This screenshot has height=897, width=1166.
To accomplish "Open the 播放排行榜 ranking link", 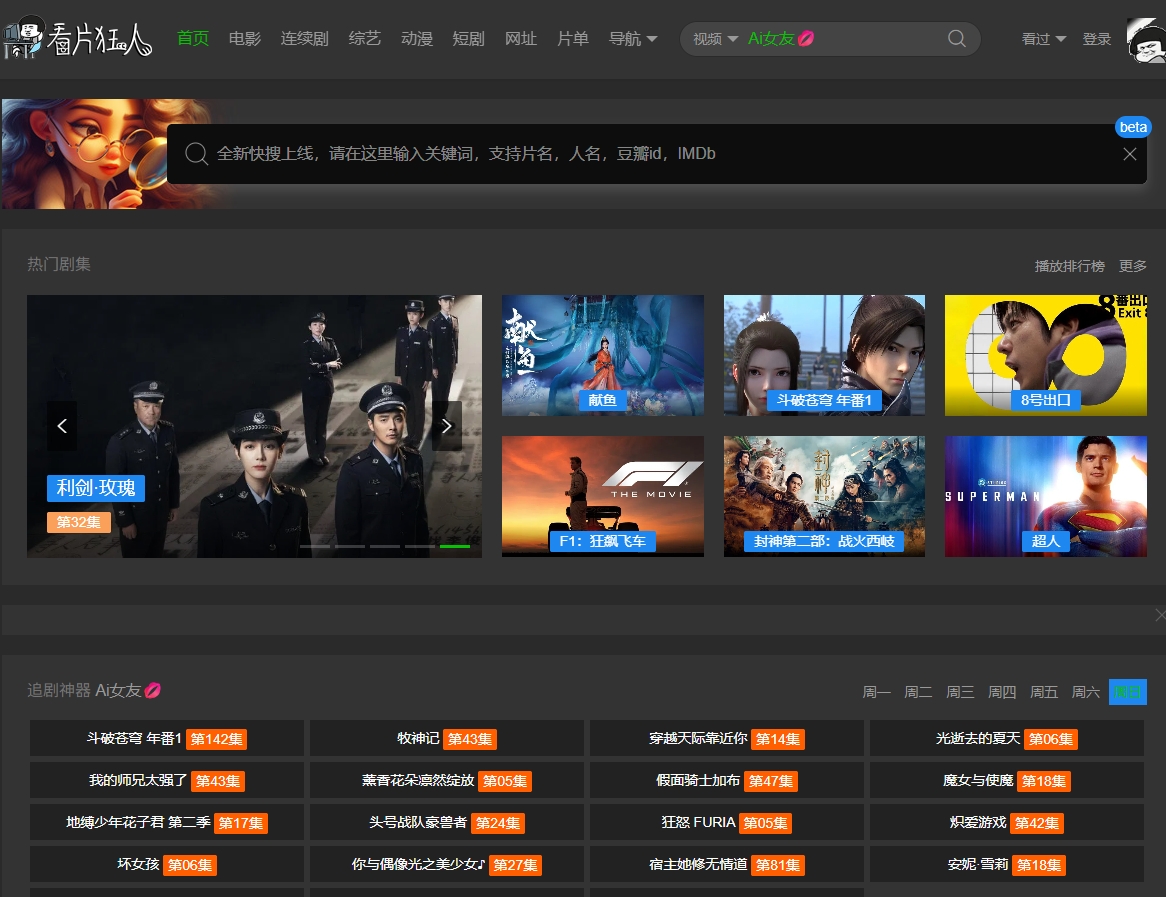I will (1069, 266).
